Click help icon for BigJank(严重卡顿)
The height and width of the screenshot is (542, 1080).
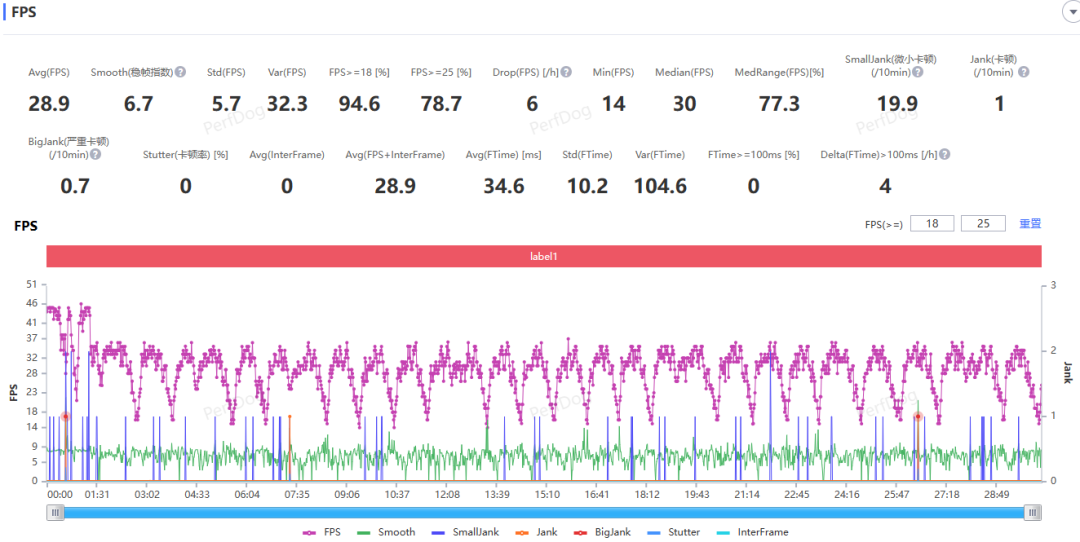95,154
